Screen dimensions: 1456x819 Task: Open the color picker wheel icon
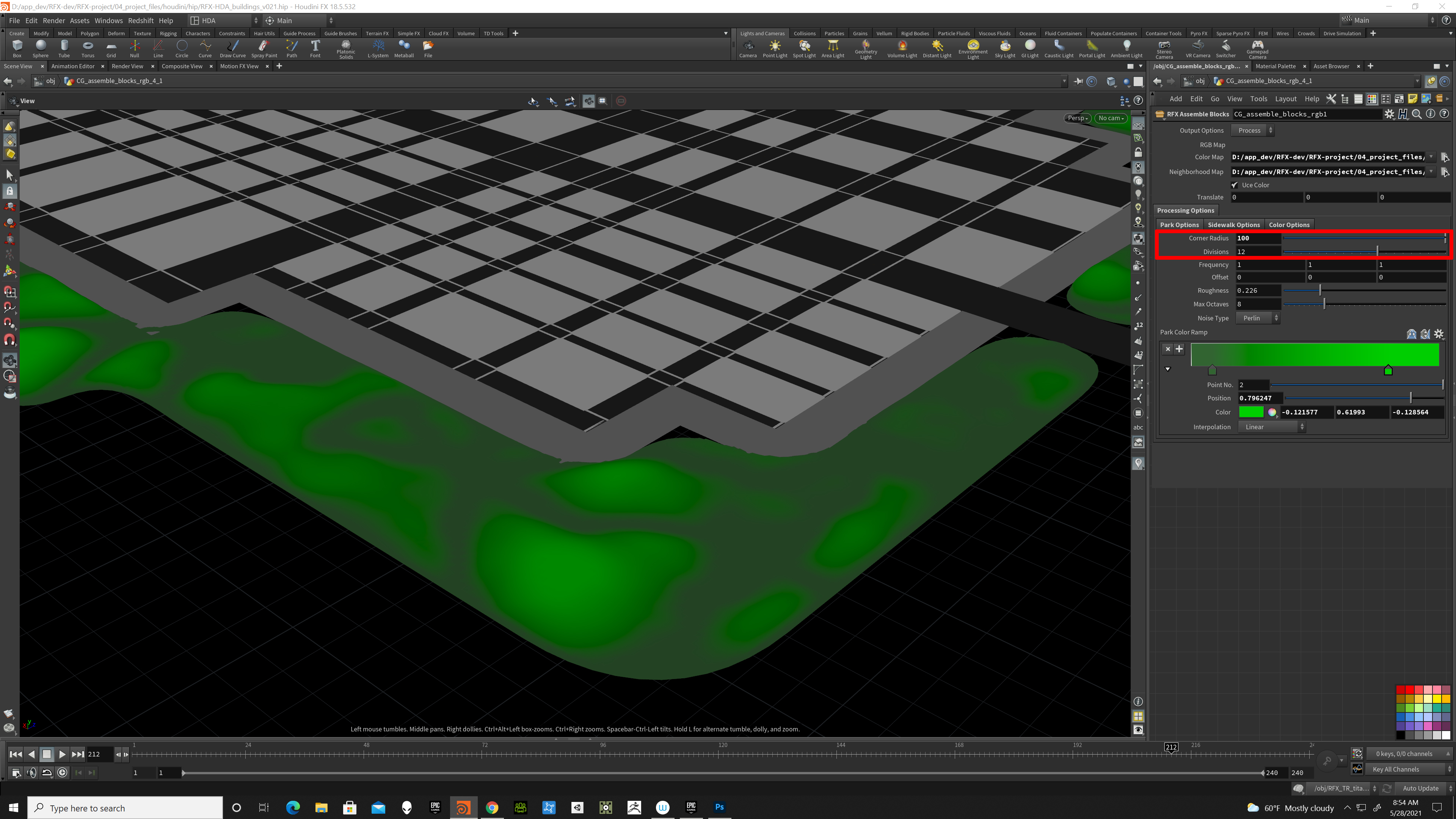pyautogui.click(x=1272, y=412)
